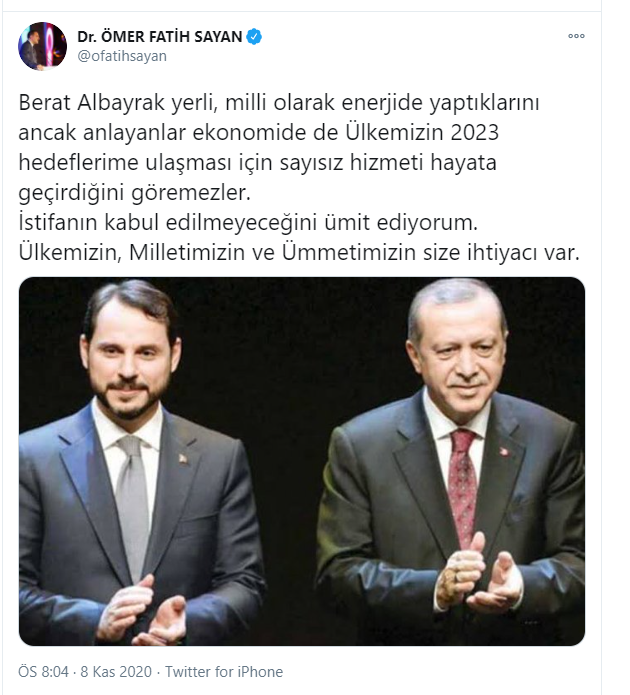Open the author's round profile avatar
630x695 pixels.
42,46
